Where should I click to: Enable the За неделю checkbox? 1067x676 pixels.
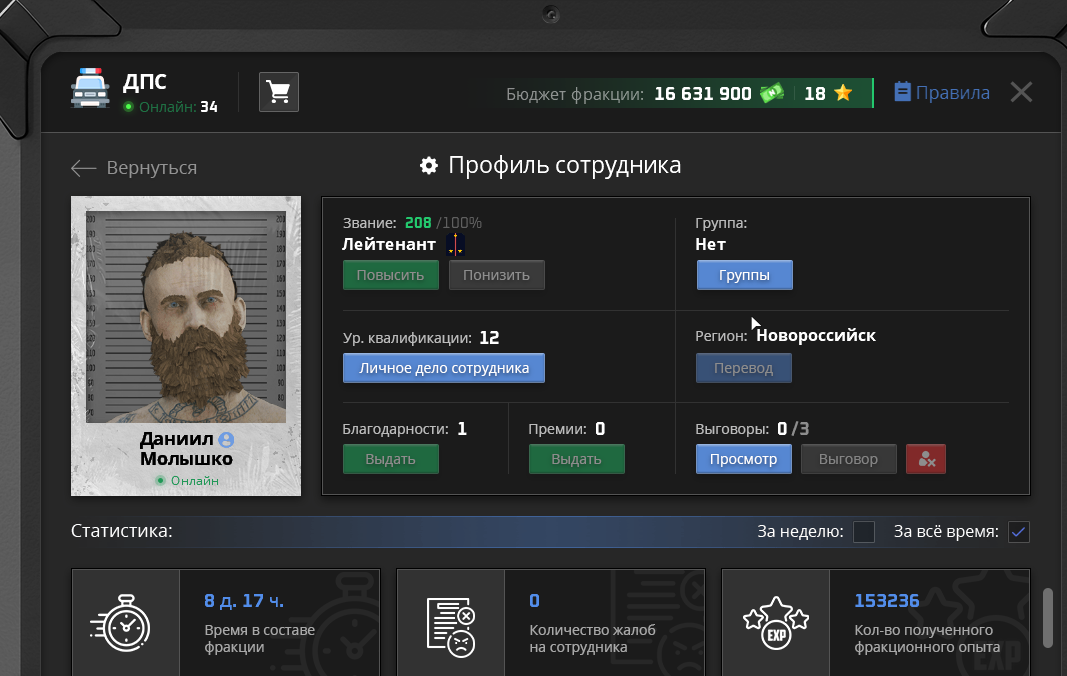click(x=864, y=532)
